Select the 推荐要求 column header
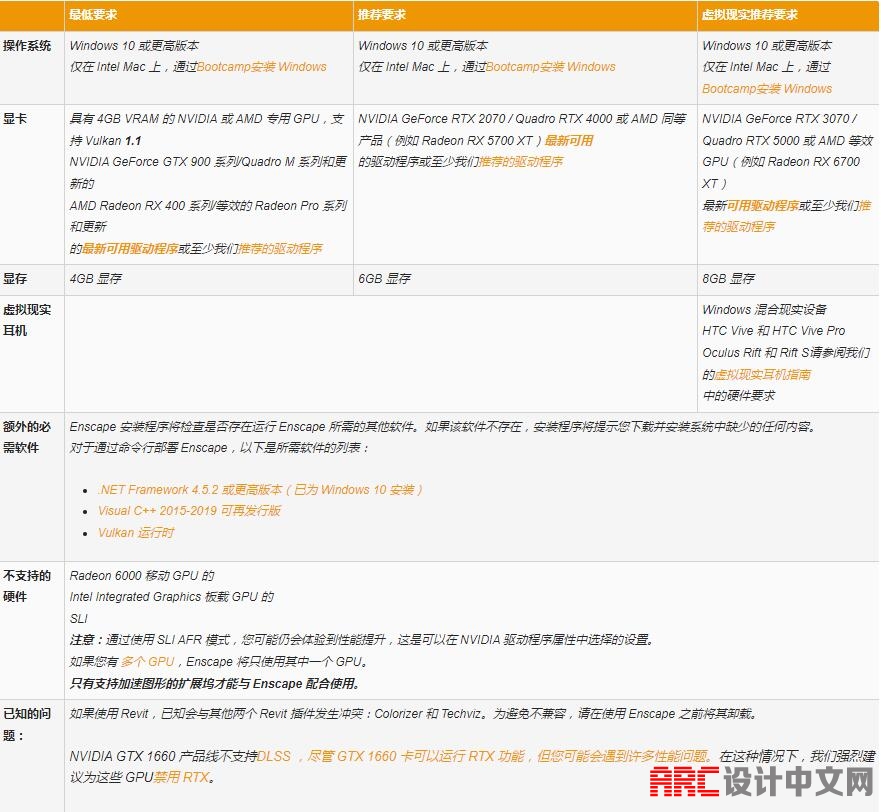Screen dimensions: 881x812 [382, 15]
